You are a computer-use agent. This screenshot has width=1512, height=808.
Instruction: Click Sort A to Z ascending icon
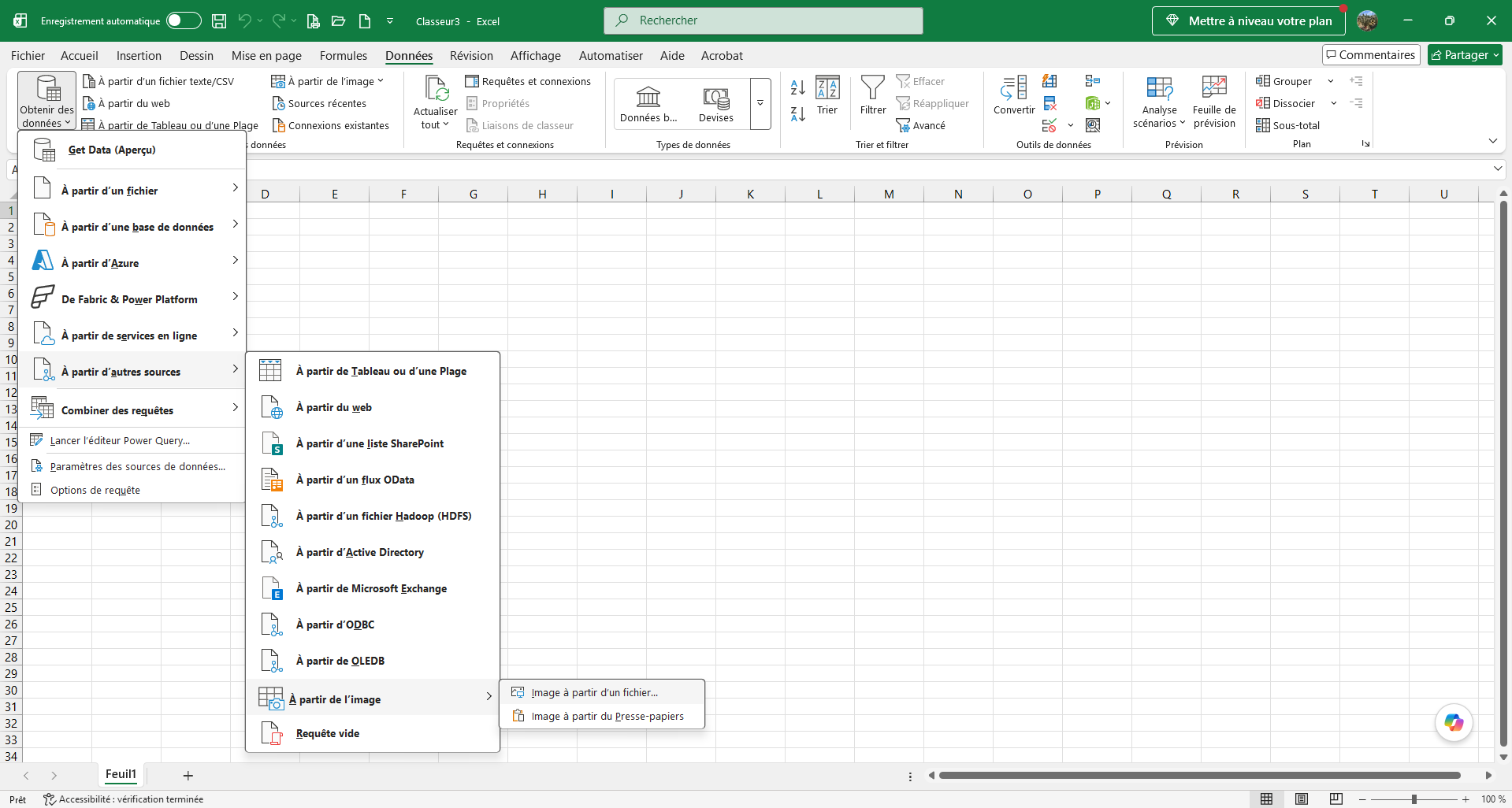coord(797,87)
